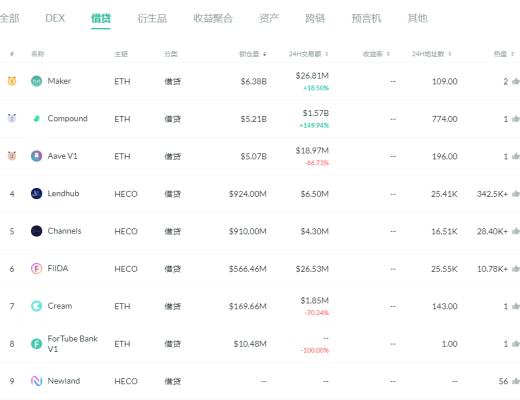Like Cream with its thumbs-up icon
Image resolution: width=520 pixels, height=400 pixels.
point(516,306)
